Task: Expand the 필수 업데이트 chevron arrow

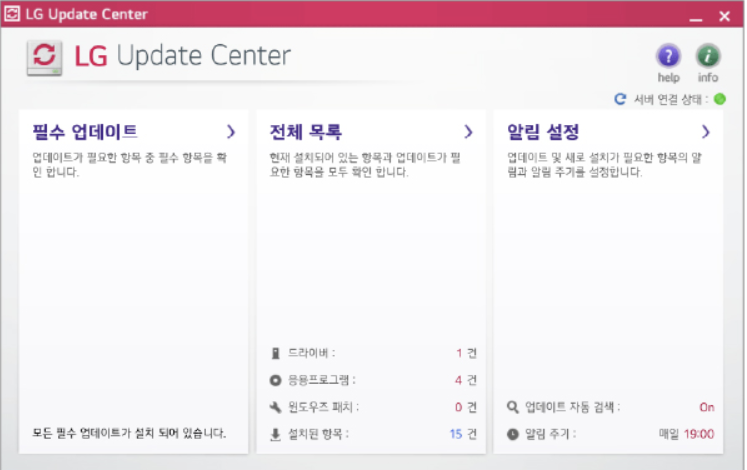Action: coord(231,131)
